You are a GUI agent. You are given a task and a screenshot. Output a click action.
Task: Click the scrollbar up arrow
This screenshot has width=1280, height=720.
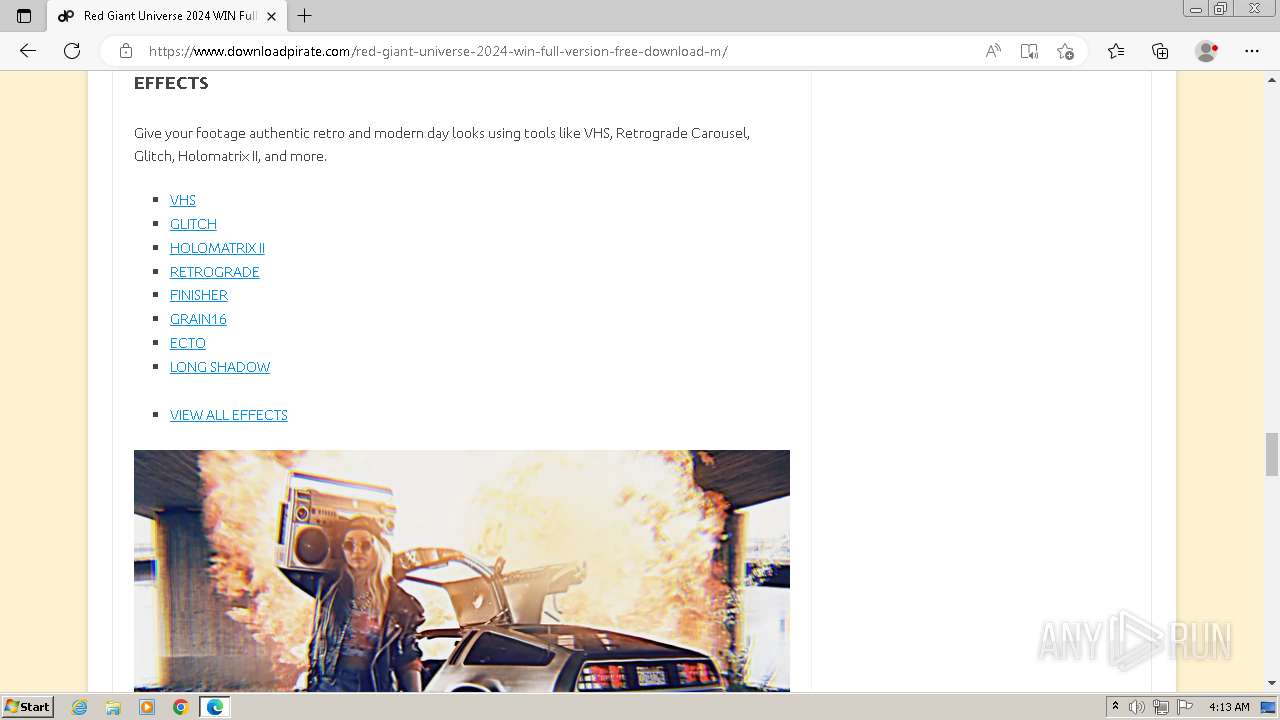pos(1272,79)
